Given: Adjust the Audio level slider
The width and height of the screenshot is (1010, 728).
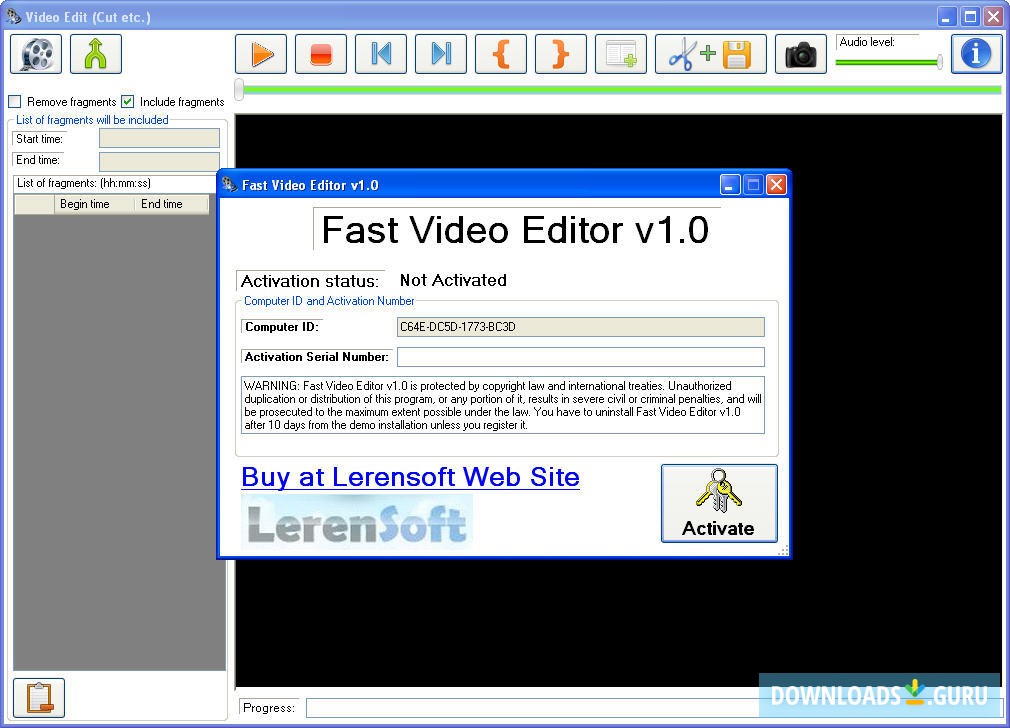Looking at the screenshot, I should click(x=889, y=62).
